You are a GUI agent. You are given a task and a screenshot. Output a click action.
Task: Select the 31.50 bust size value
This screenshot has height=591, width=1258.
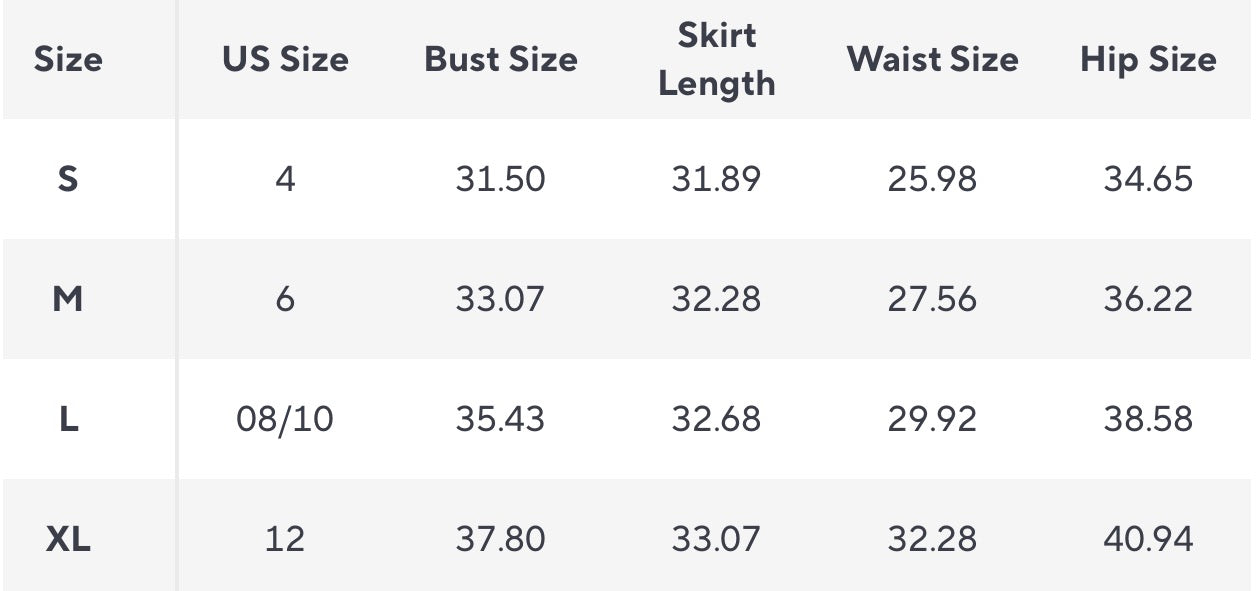pos(500,180)
